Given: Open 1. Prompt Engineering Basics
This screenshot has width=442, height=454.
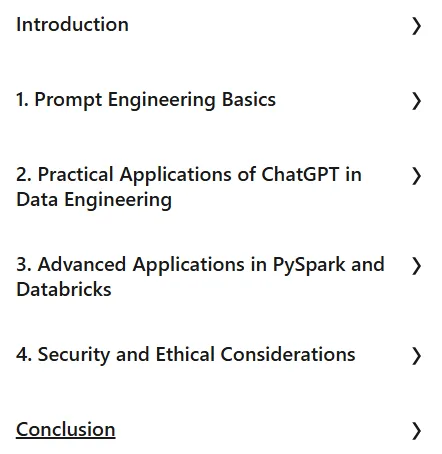Looking at the screenshot, I should (x=146, y=100).
